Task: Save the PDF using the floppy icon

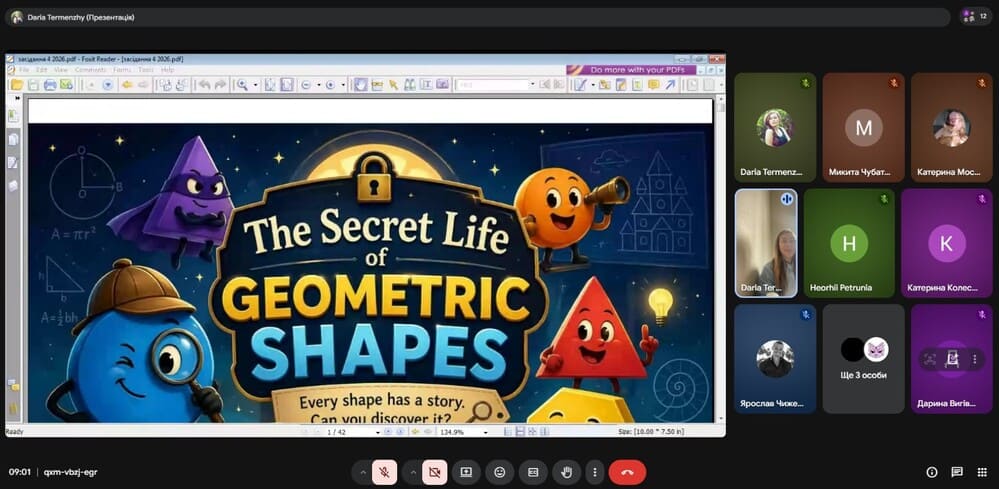Action: (33, 85)
